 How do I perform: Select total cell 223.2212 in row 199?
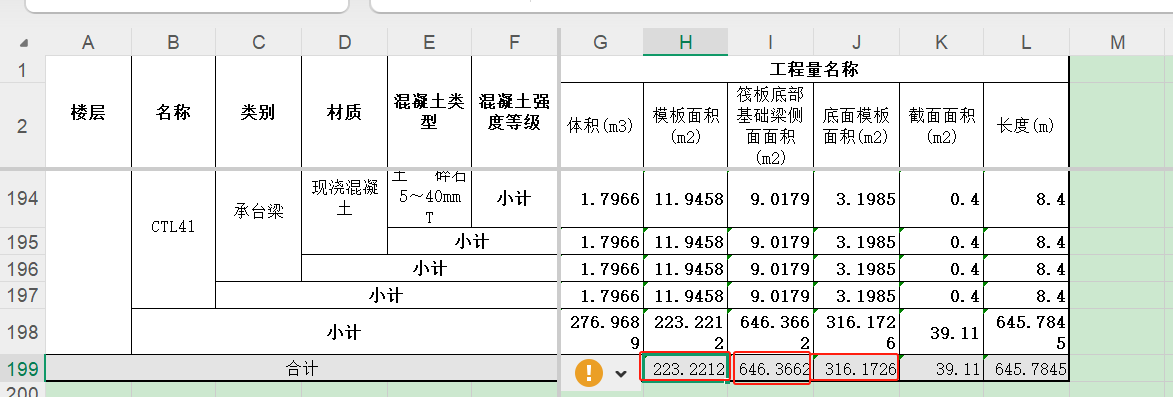[685, 369]
